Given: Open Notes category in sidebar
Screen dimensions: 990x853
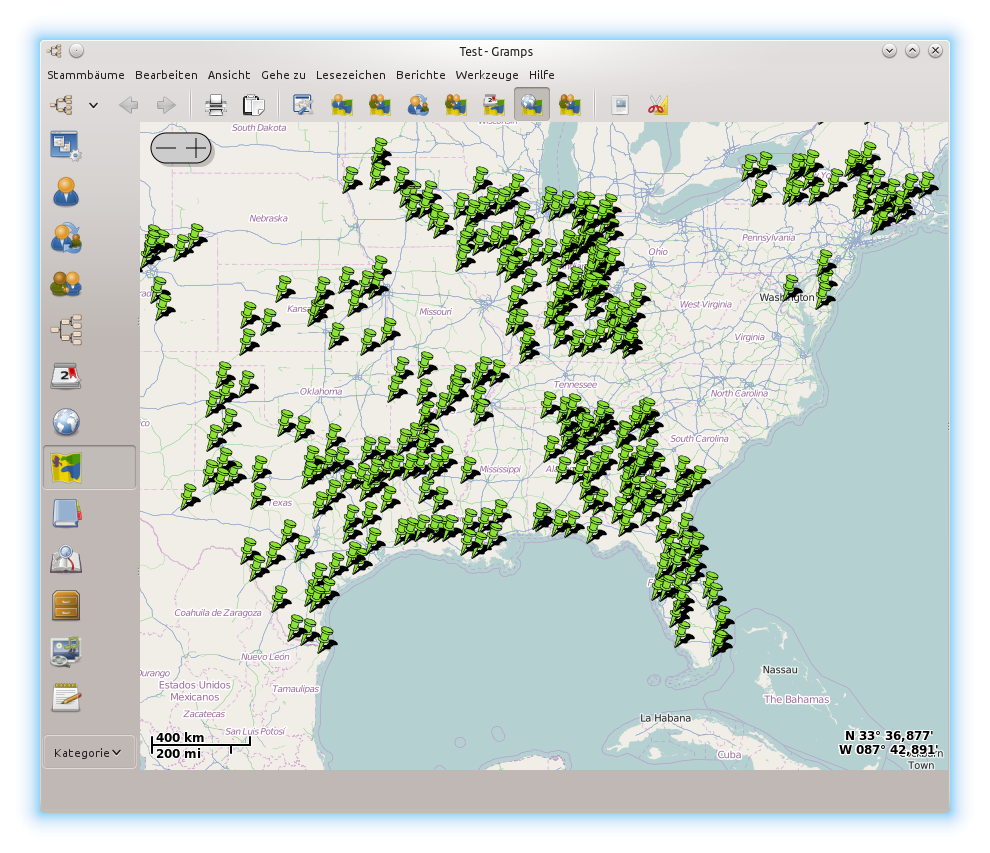Looking at the screenshot, I should [x=66, y=697].
